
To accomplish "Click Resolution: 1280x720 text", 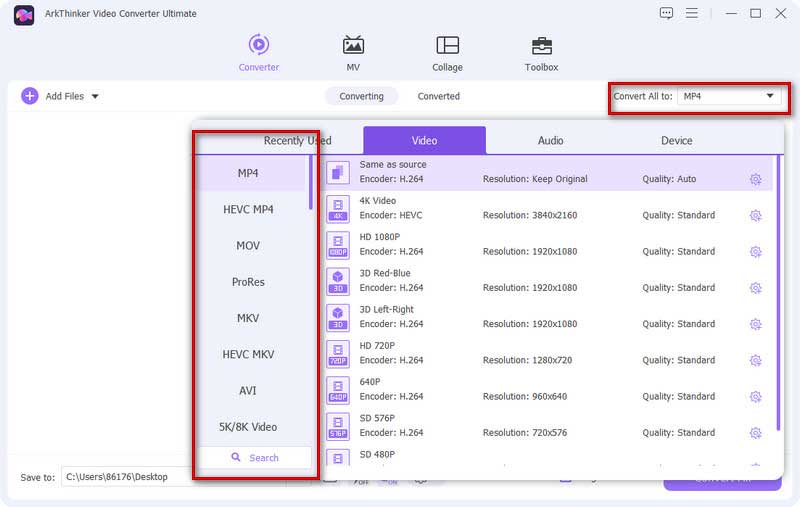I will click(x=527, y=360).
